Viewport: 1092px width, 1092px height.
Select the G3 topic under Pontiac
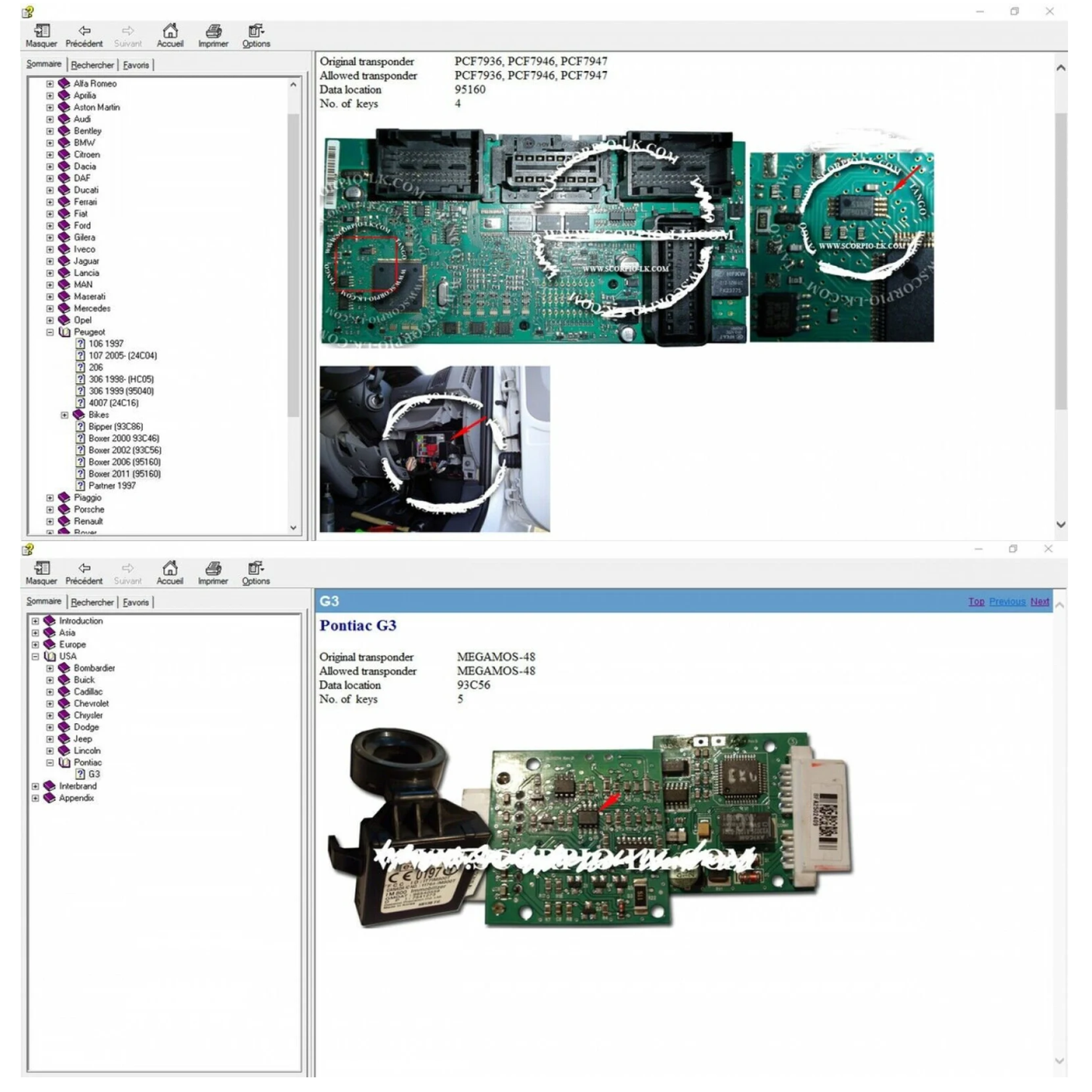point(94,775)
